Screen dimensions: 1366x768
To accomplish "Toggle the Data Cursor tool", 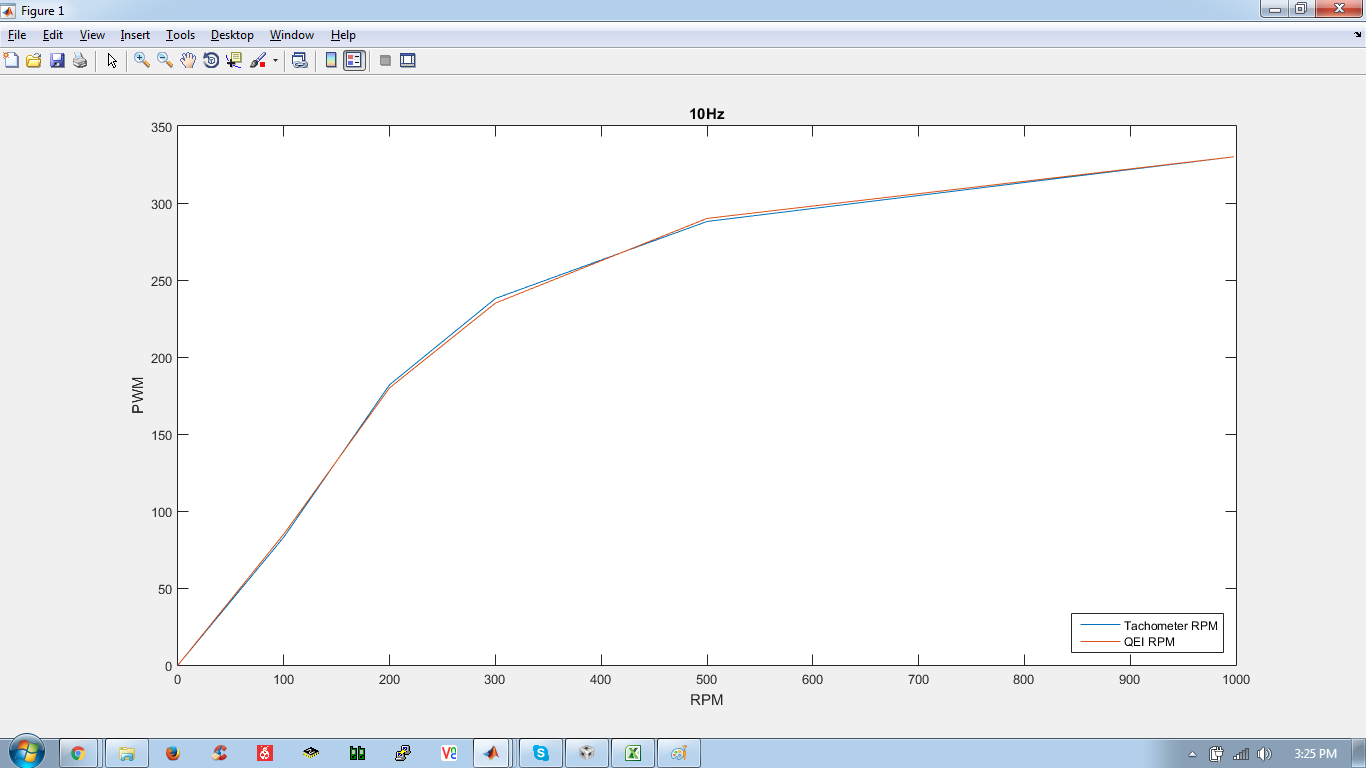I will pyautogui.click(x=234, y=60).
